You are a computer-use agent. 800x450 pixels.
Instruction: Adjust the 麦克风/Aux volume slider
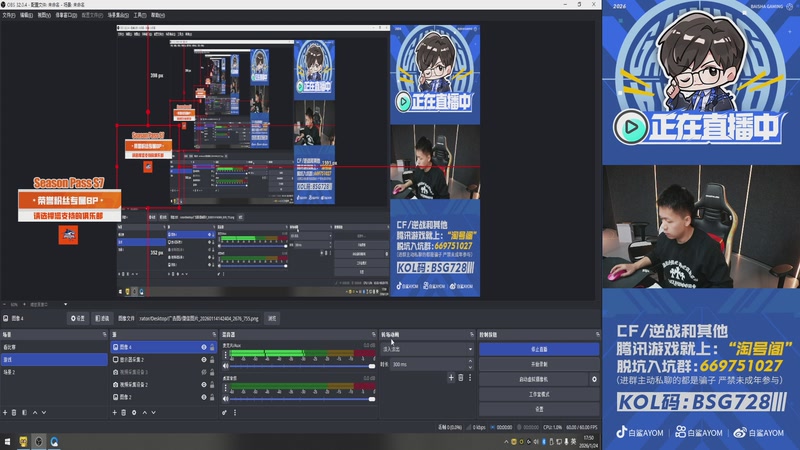302,366
